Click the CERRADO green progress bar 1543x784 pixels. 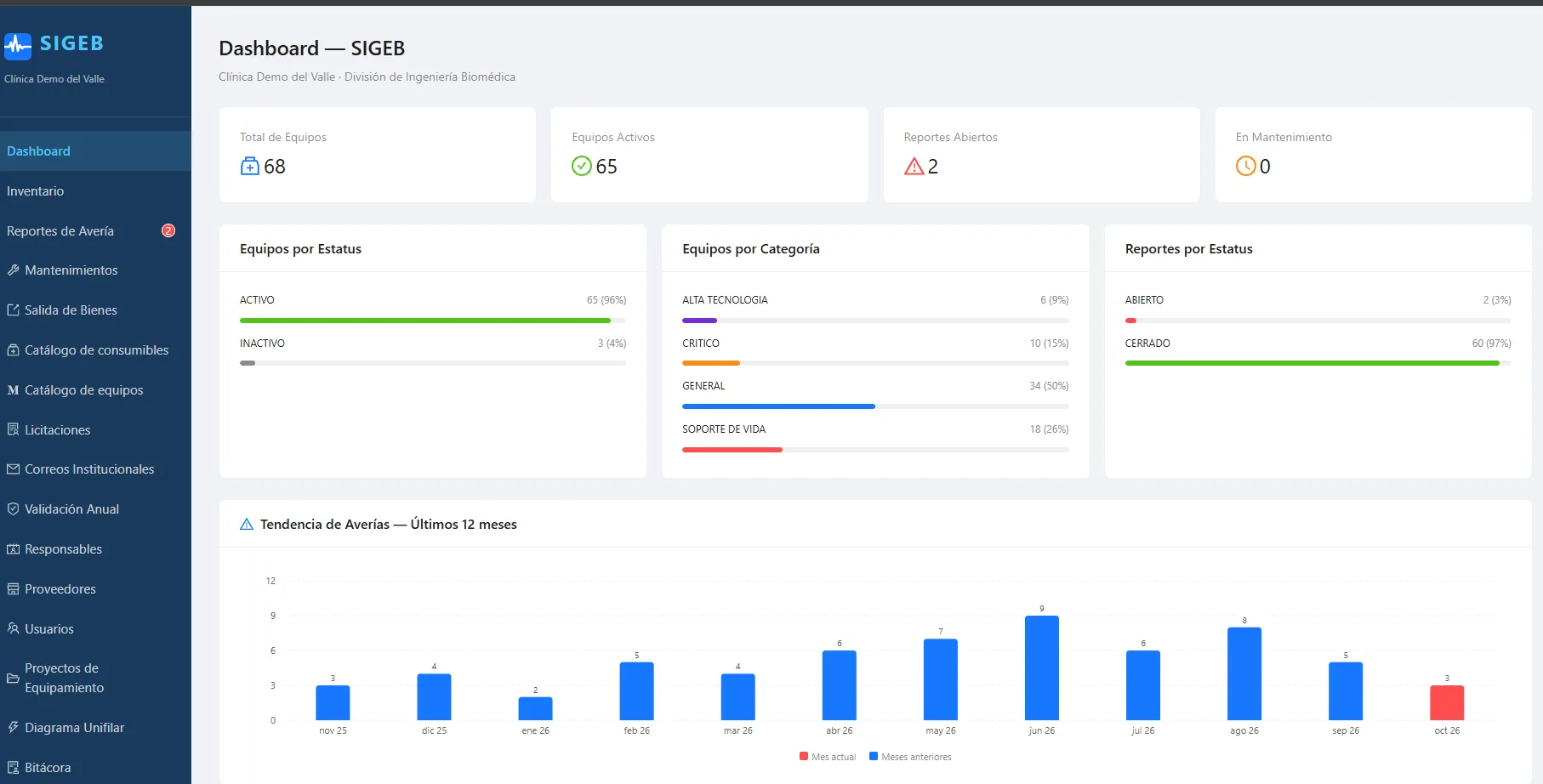coord(1312,363)
